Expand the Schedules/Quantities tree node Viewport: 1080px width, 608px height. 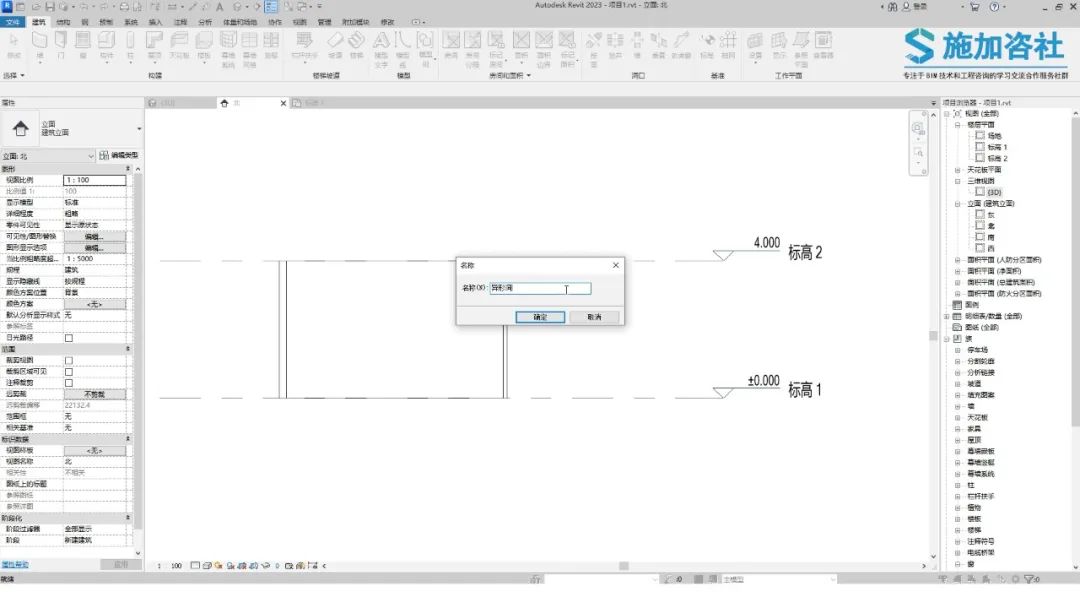pos(946,316)
